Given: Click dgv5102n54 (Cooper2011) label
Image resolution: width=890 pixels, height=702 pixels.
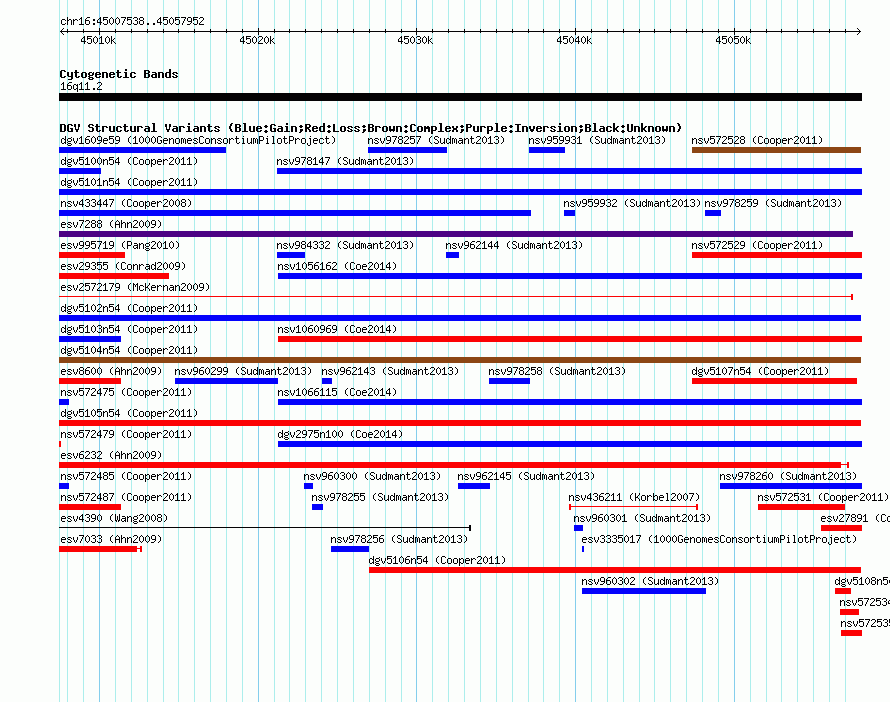Looking at the screenshot, I should (129, 308).
